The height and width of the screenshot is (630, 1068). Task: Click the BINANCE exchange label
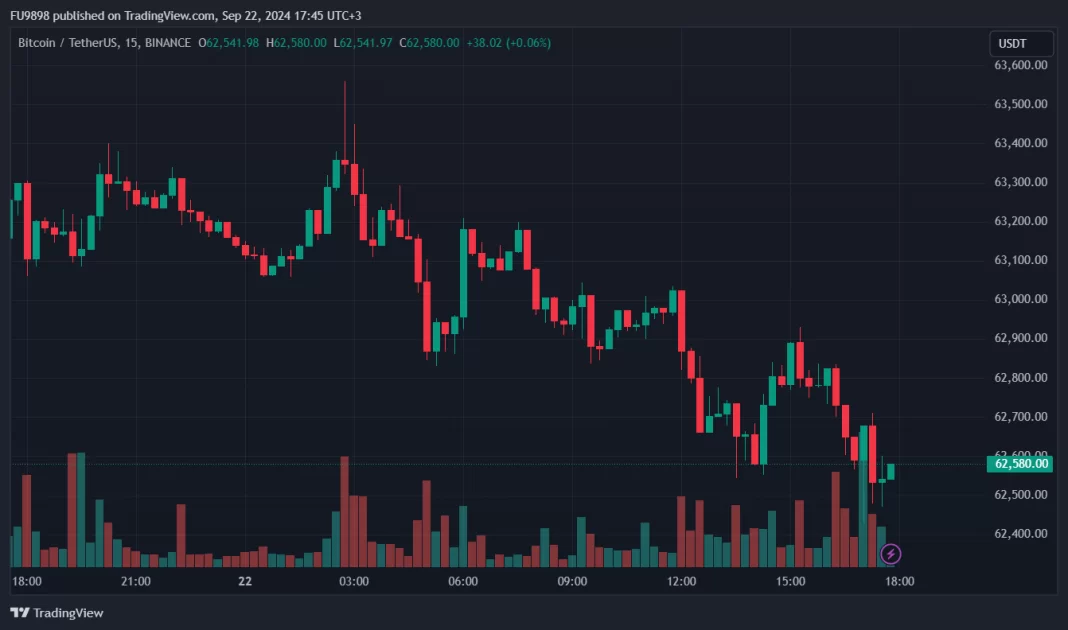point(166,43)
